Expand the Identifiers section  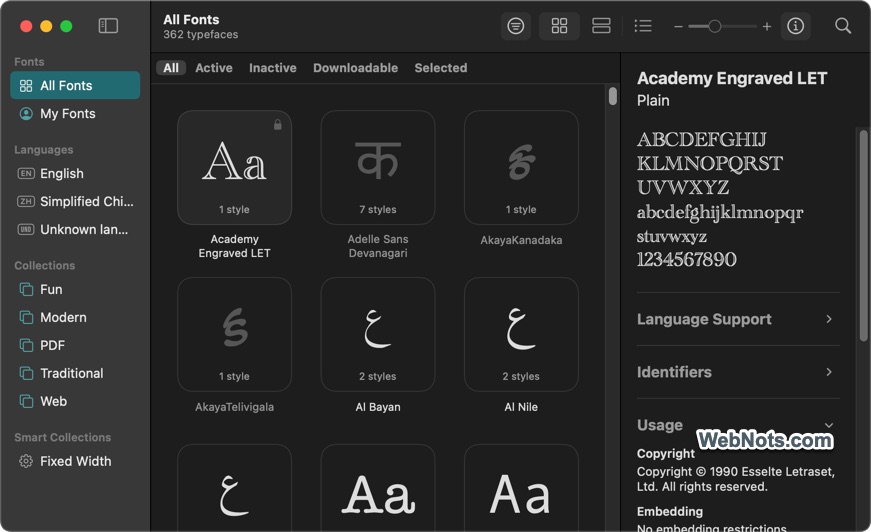coord(738,372)
